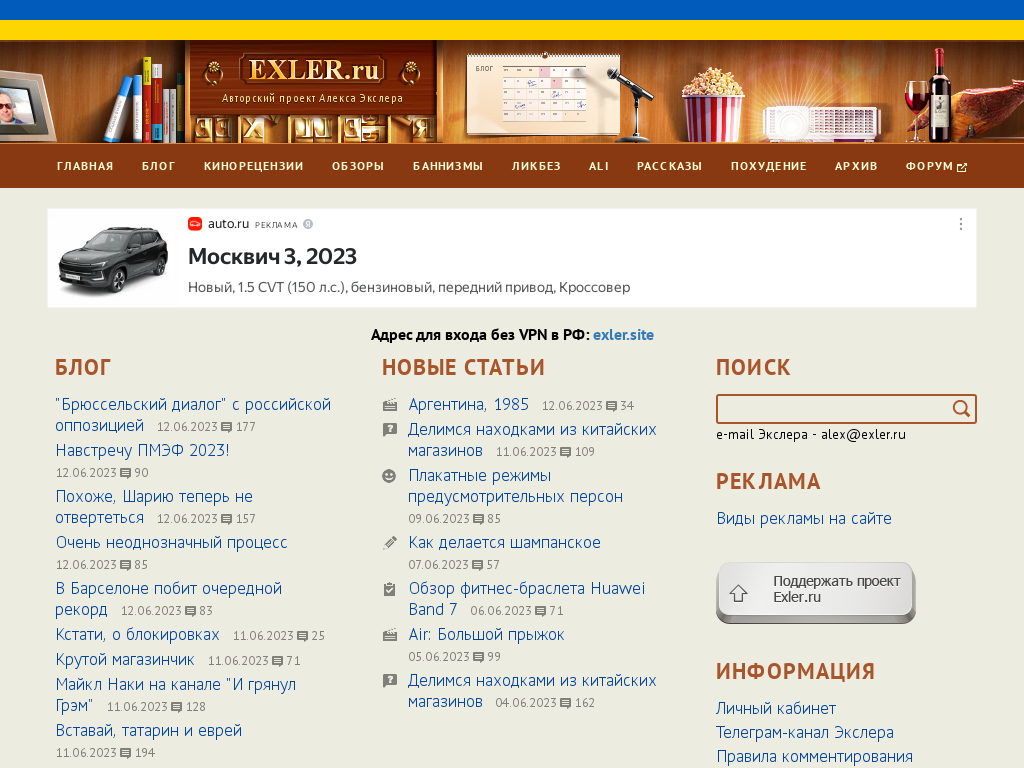Screen dimensions: 1024x768
Task: Open БЛОГ in the navigation bar
Action: [x=159, y=166]
